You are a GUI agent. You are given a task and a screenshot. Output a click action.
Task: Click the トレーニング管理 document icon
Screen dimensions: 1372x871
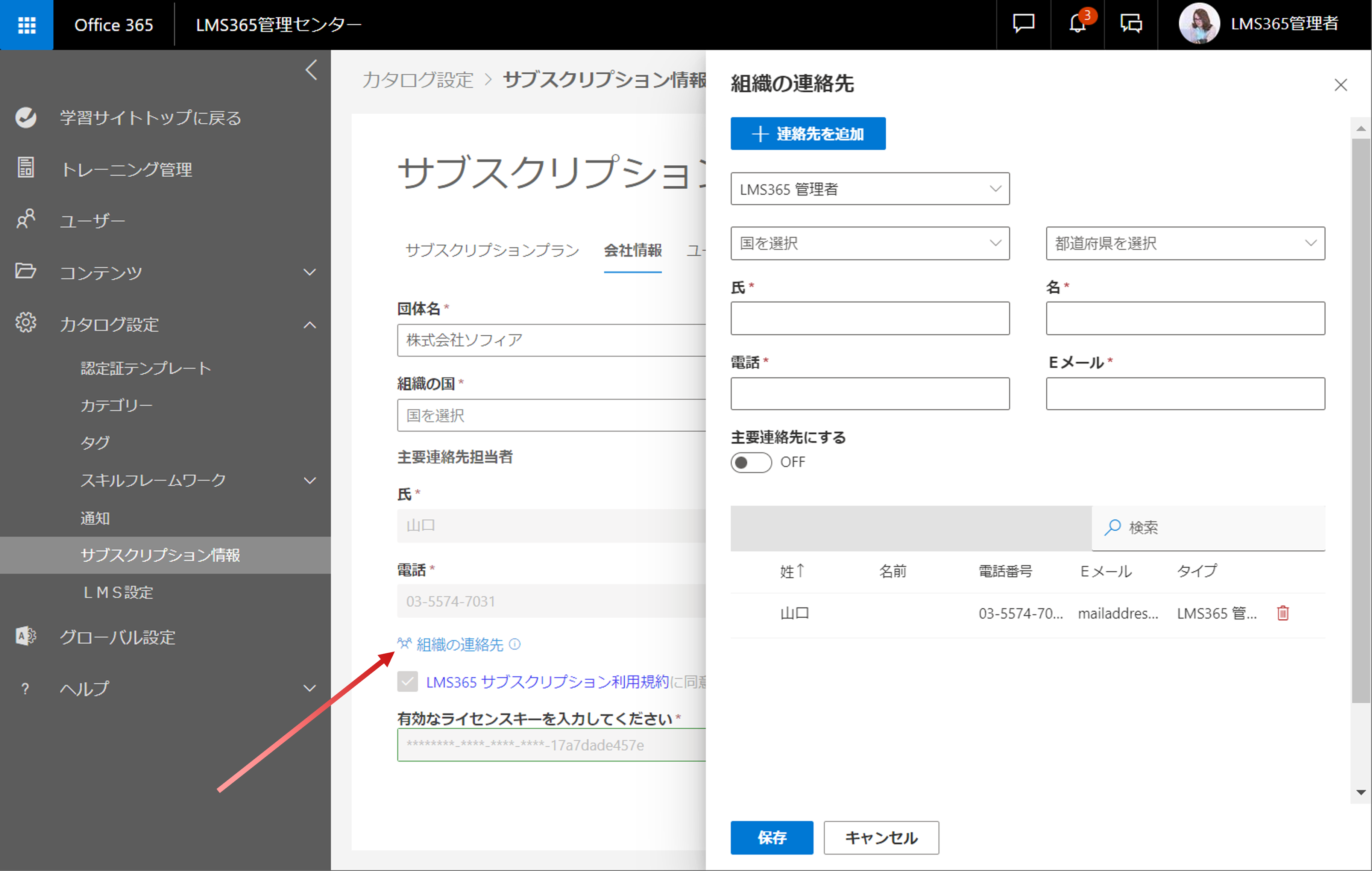tap(26, 168)
